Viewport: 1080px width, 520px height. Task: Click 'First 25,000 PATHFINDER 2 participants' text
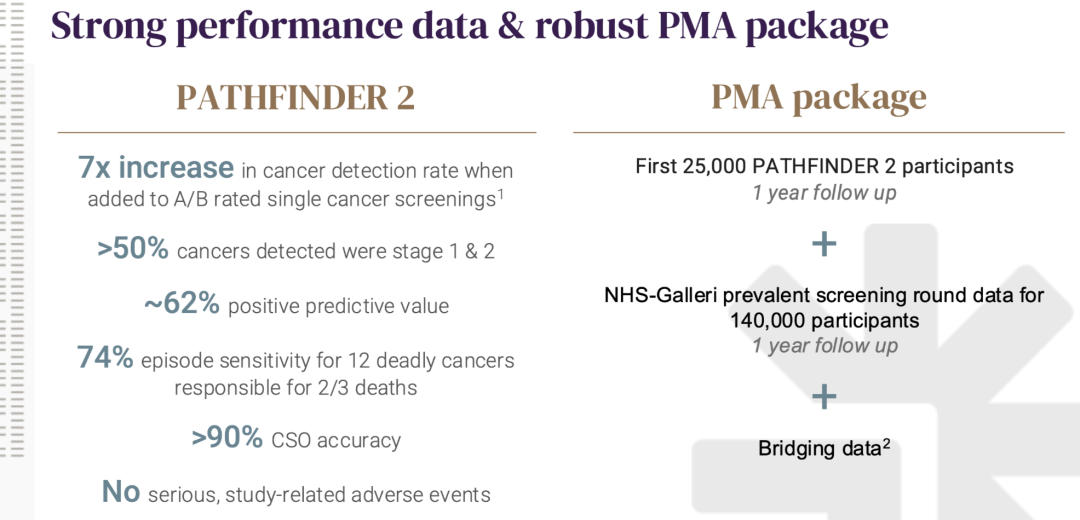pos(824,166)
